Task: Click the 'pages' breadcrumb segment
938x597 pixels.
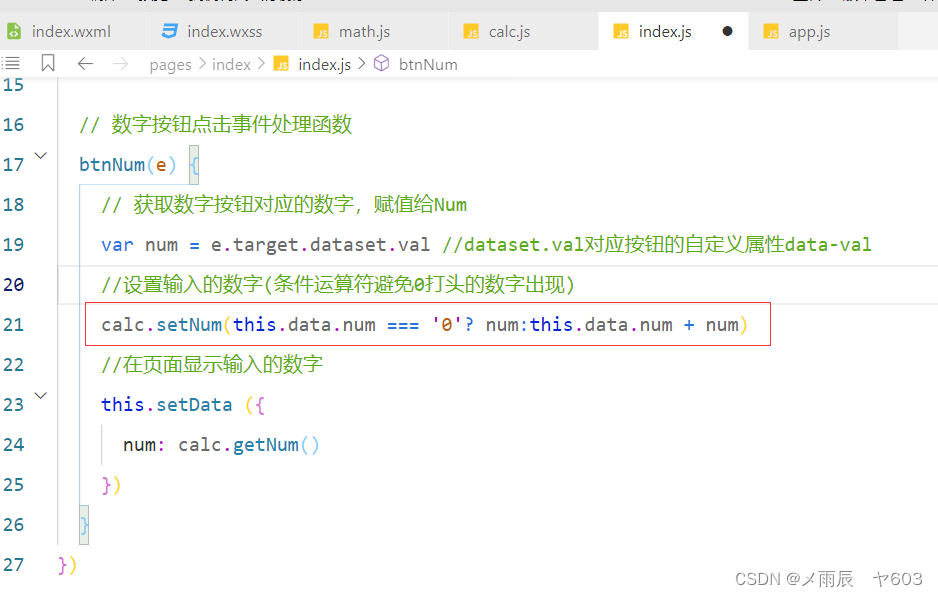Action: (170, 65)
